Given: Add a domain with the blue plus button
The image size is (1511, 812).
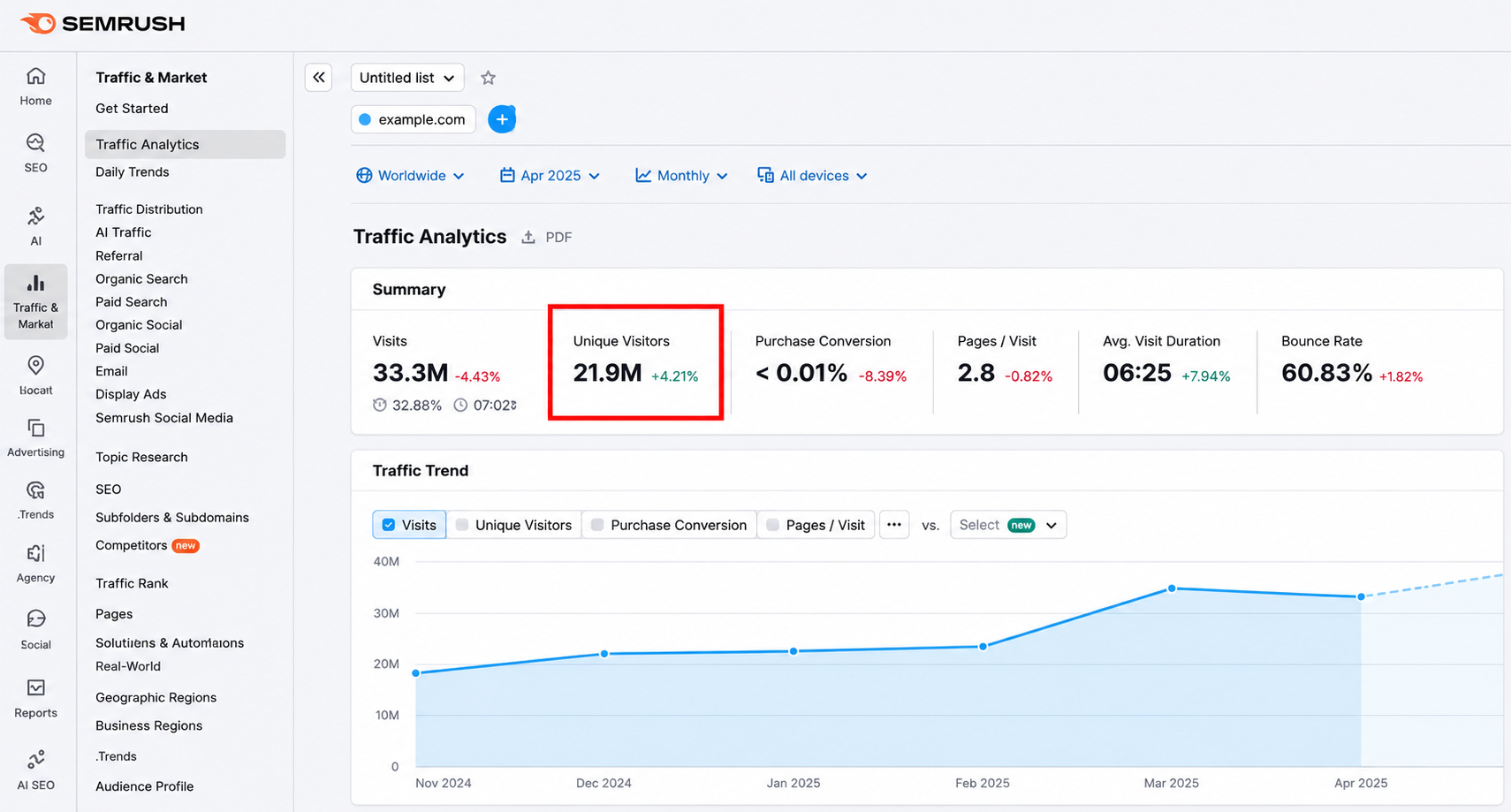Looking at the screenshot, I should point(502,119).
